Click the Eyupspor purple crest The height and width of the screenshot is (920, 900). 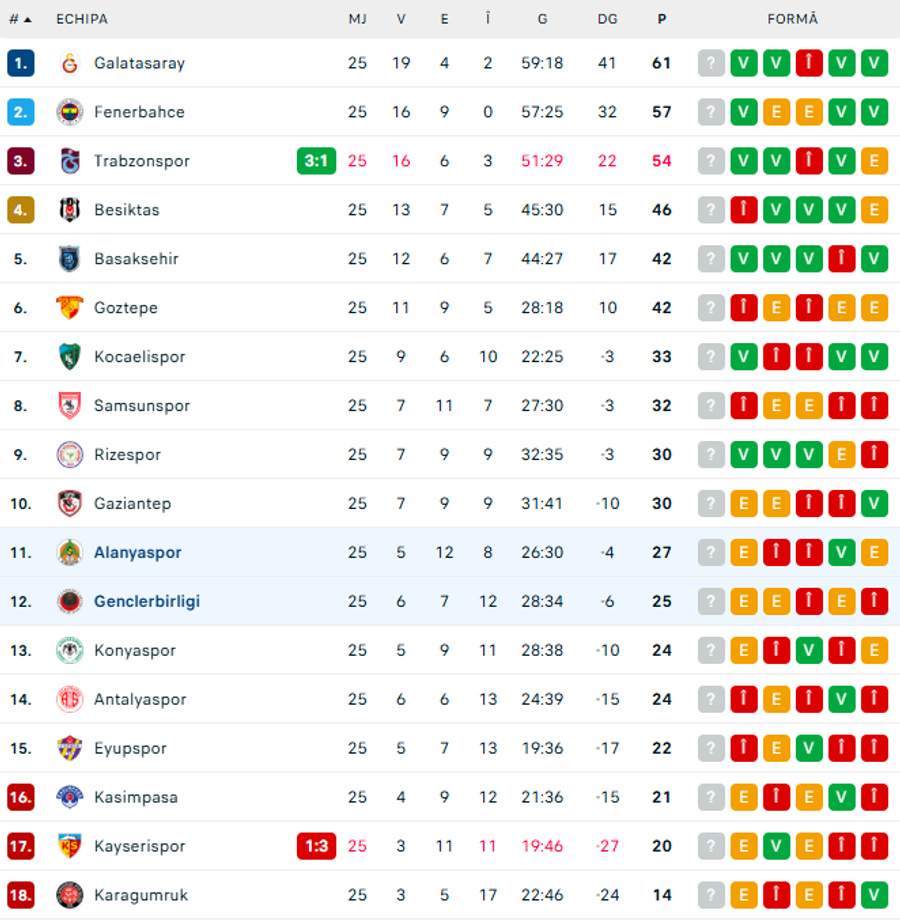[x=69, y=748]
